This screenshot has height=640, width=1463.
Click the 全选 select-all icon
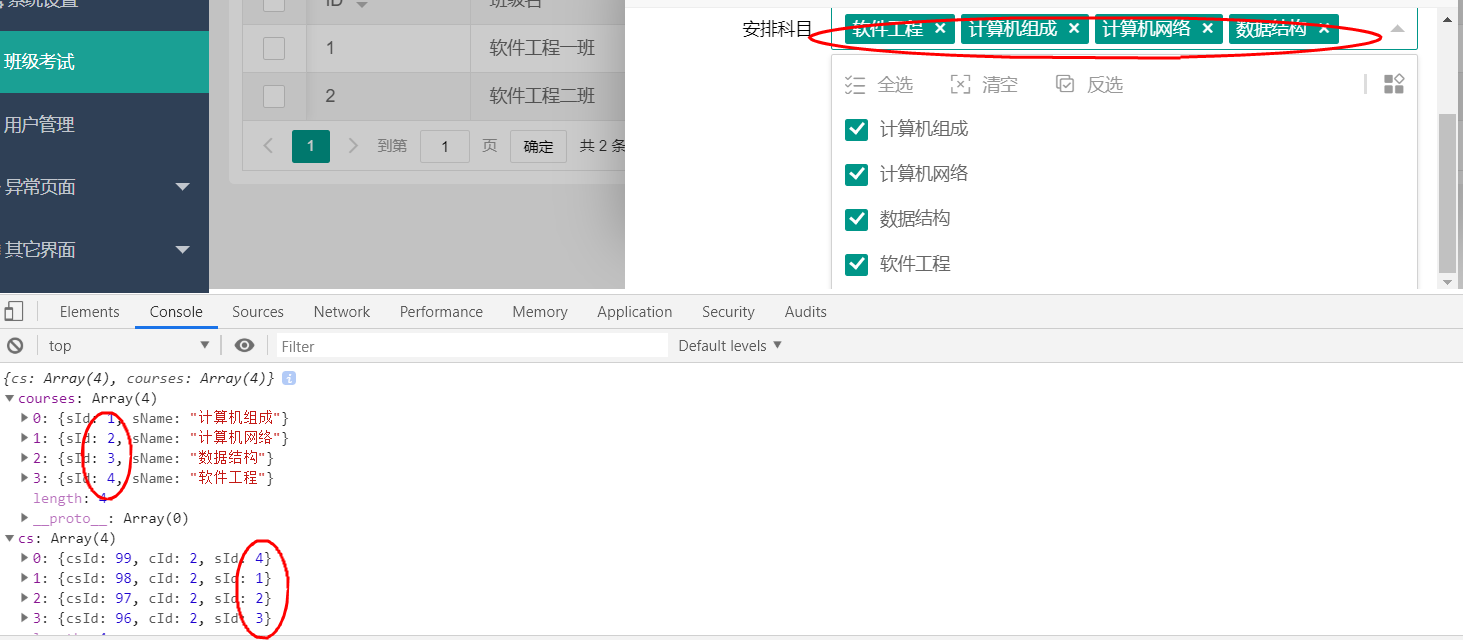click(856, 84)
